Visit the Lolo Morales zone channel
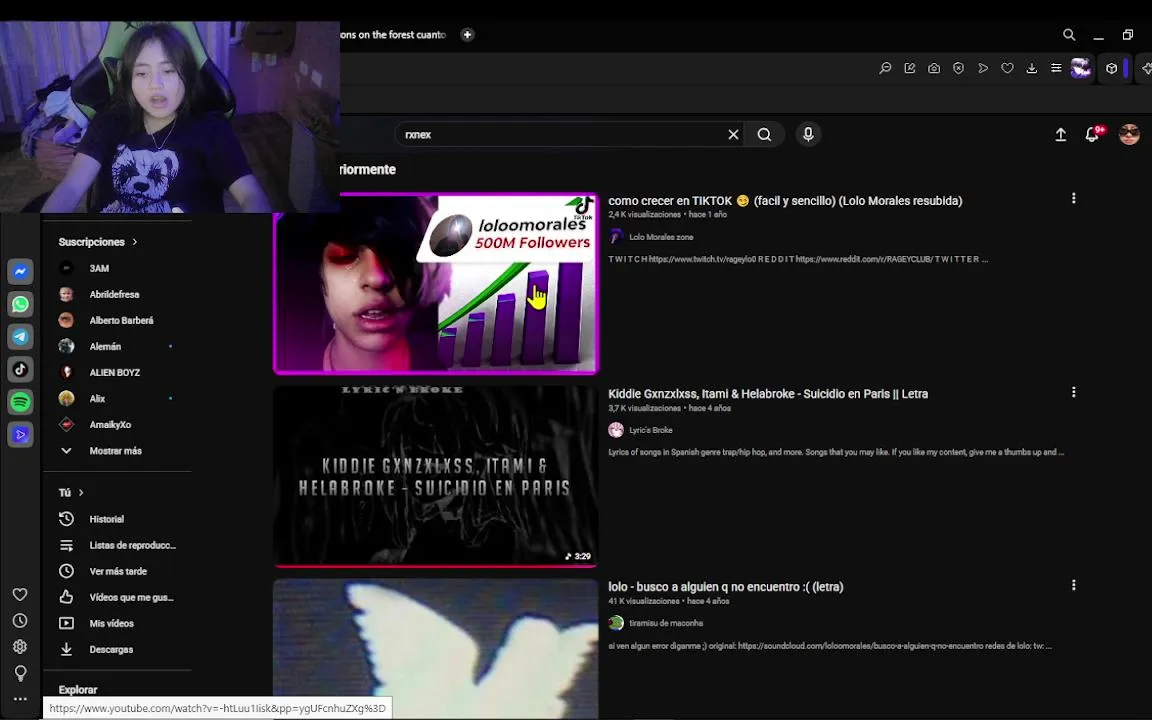This screenshot has width=1152, height=720. 661,237
